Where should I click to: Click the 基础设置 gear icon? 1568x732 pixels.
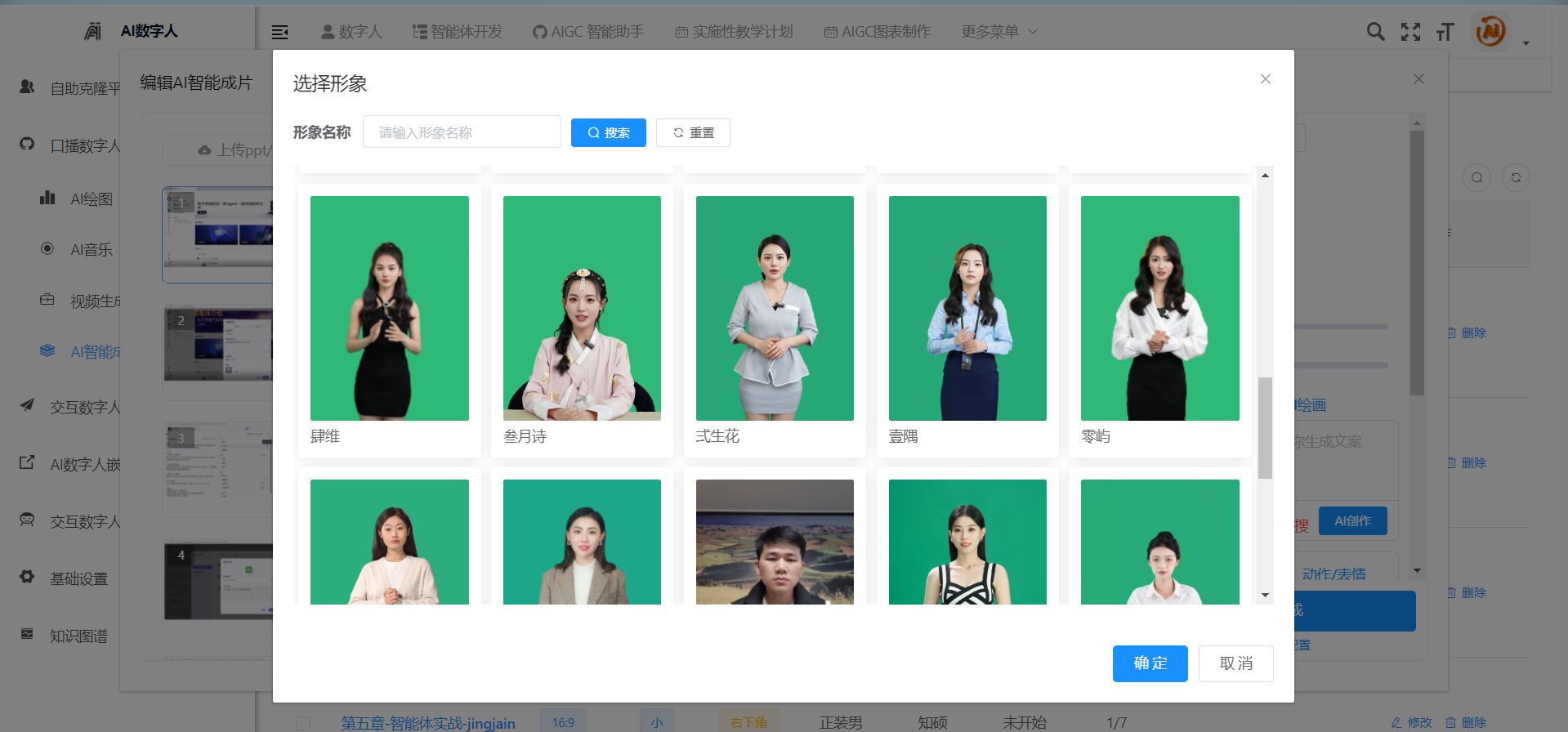click(27, 577)
